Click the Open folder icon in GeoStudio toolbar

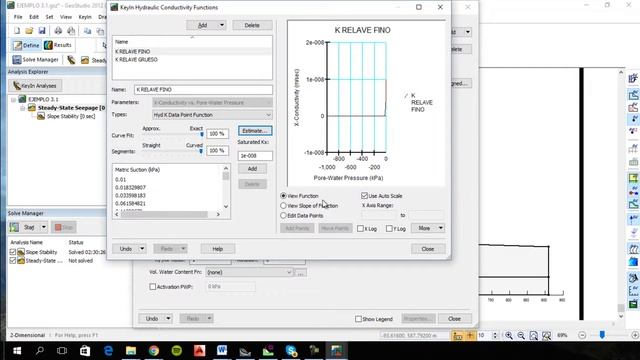[x=29, y=31]
